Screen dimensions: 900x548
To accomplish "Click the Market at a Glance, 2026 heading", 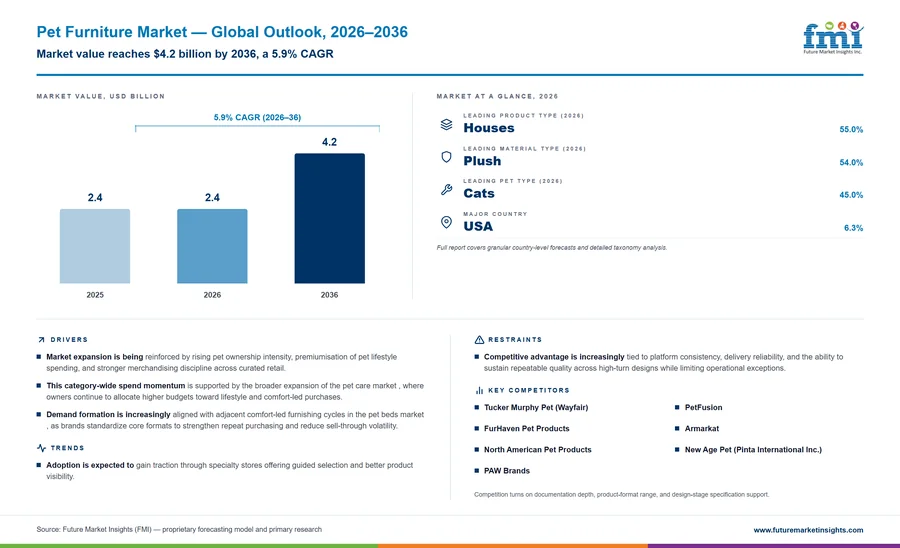I will click(x=497, y=96).
